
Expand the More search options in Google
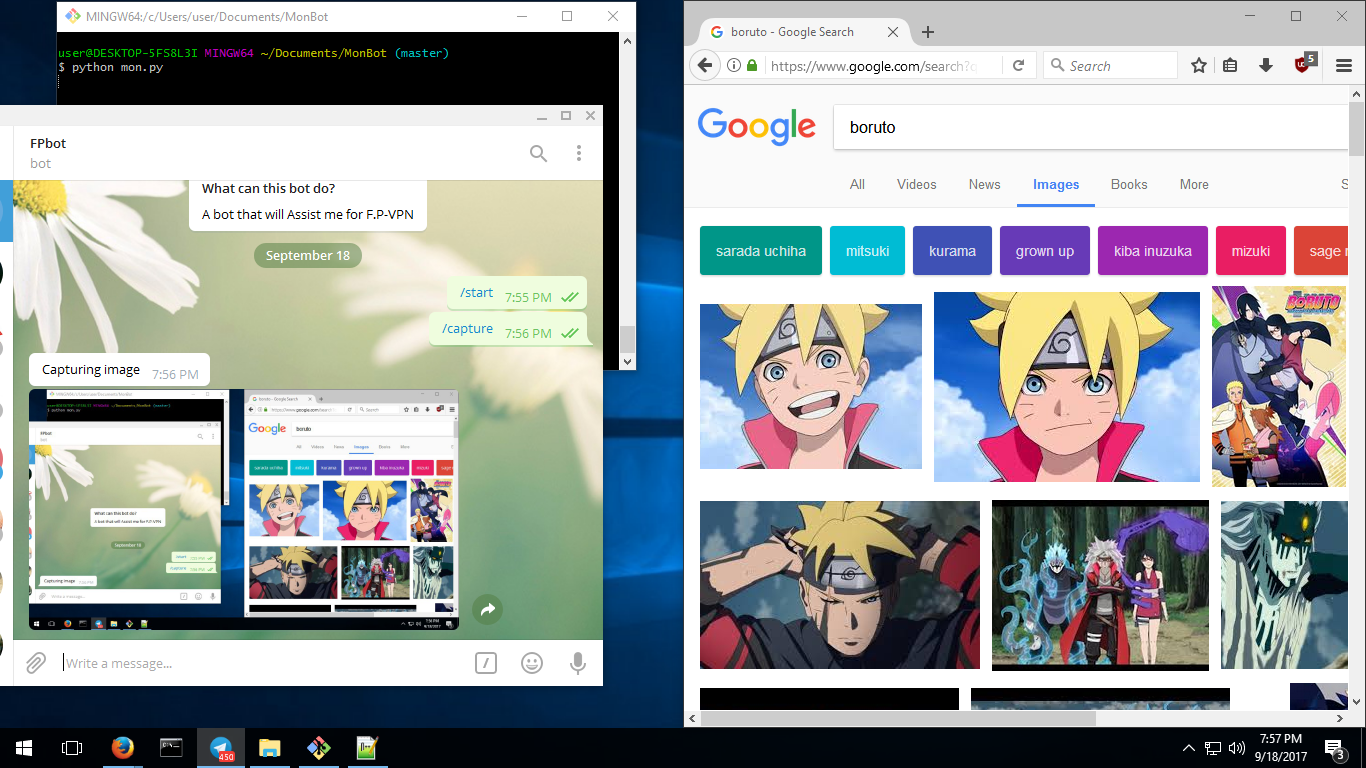(x=1194, y=184)
